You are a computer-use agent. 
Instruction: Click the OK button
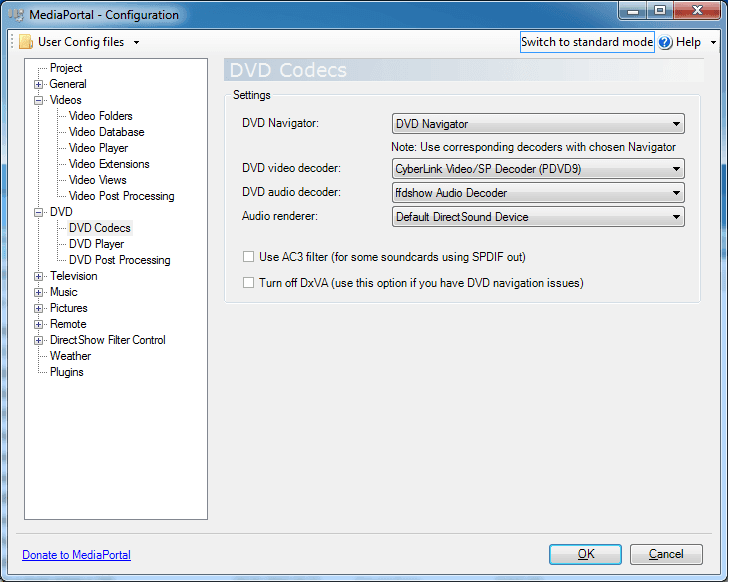click(x=585, y=554)
